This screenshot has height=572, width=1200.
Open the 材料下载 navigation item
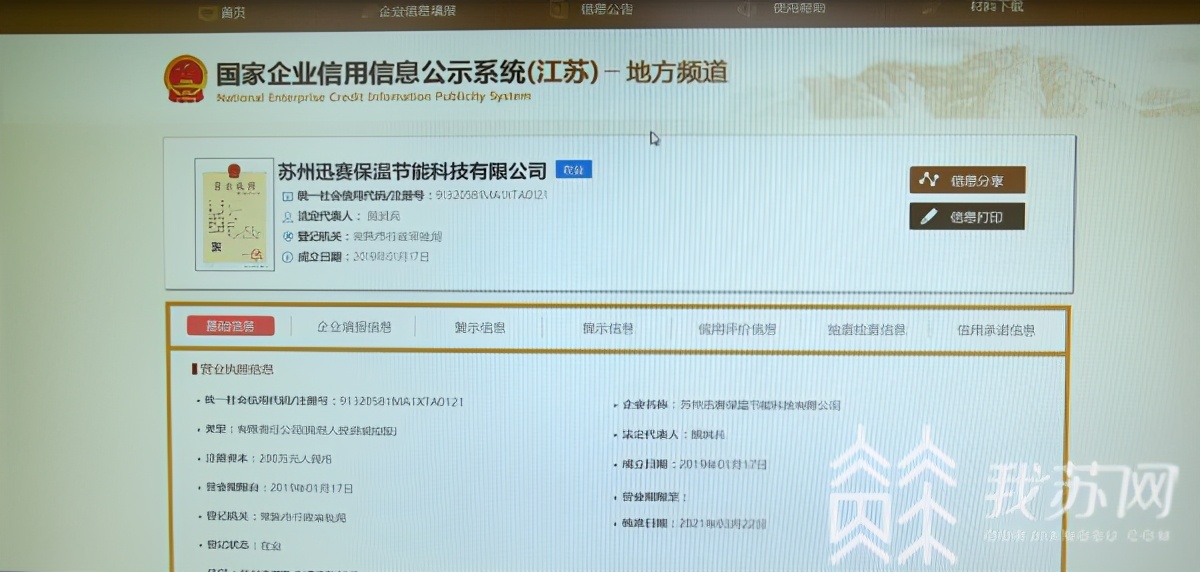[x=997, y=7]
